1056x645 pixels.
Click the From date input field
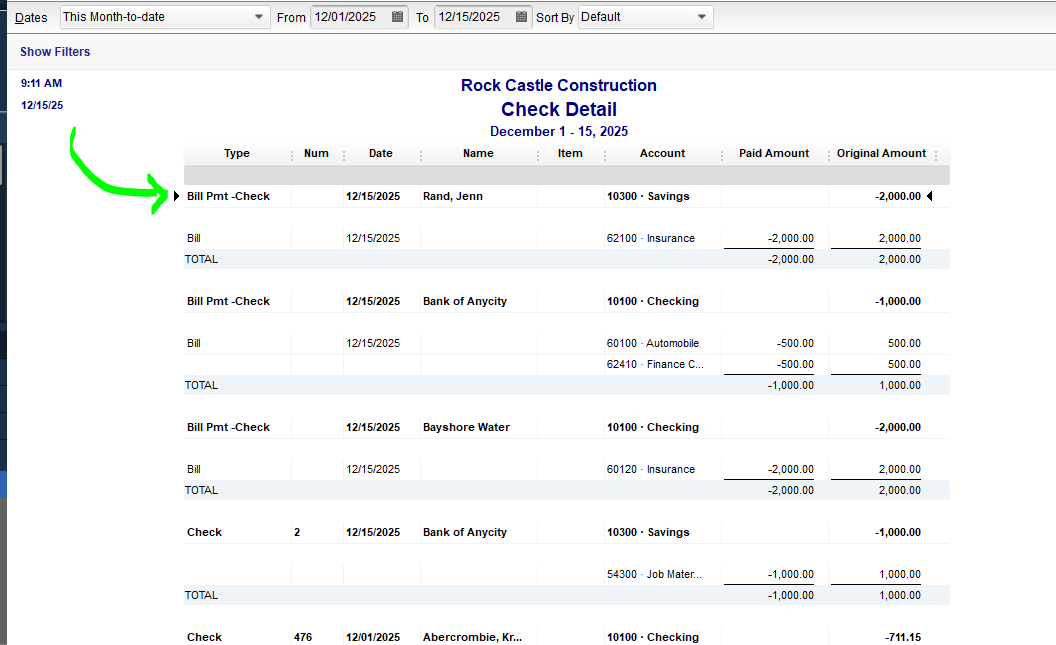(348, 17)
